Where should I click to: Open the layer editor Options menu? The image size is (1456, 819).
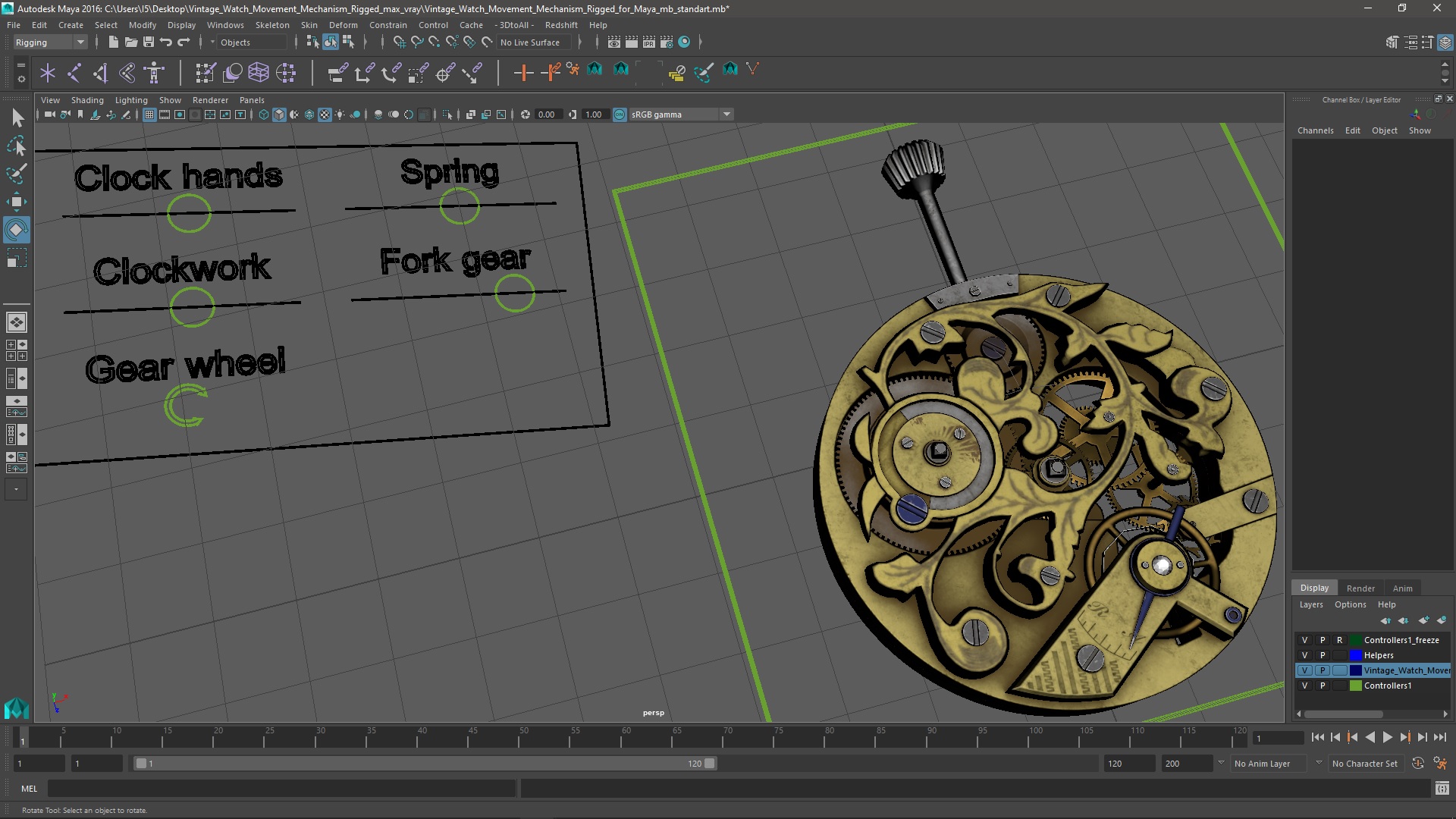click(1350, 604)
